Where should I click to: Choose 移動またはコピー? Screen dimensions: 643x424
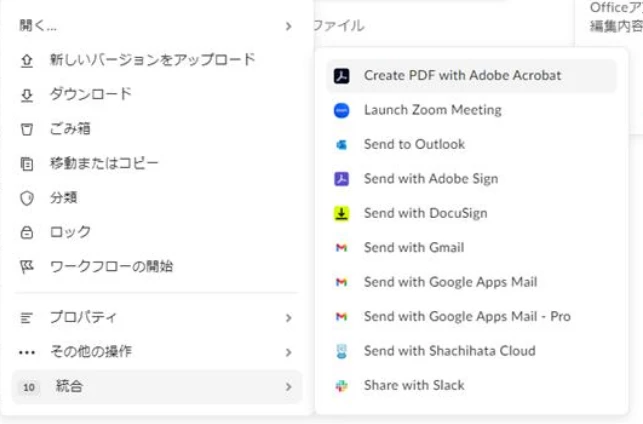[157, 164]
